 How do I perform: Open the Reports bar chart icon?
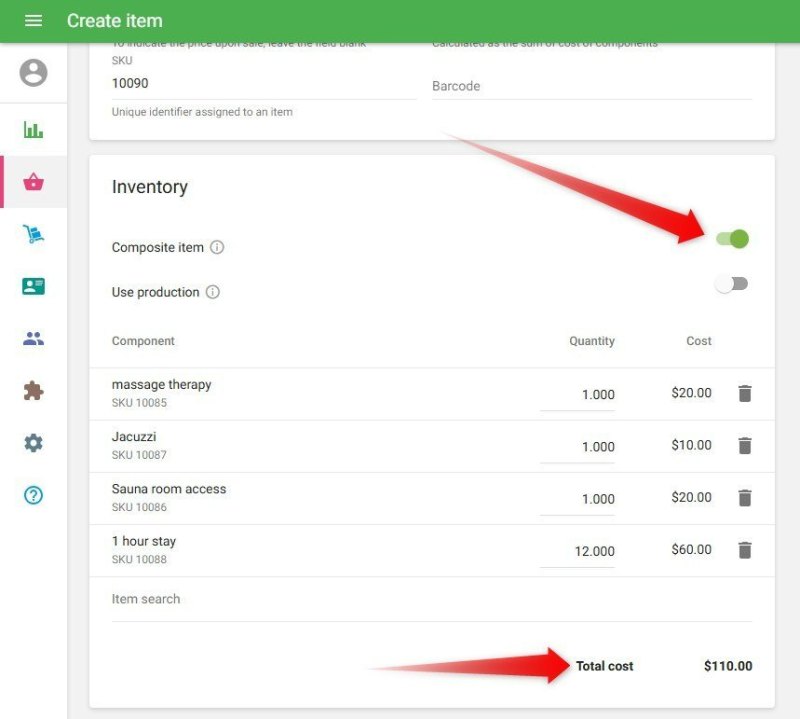pyautogui.click(x=33, y=130)
